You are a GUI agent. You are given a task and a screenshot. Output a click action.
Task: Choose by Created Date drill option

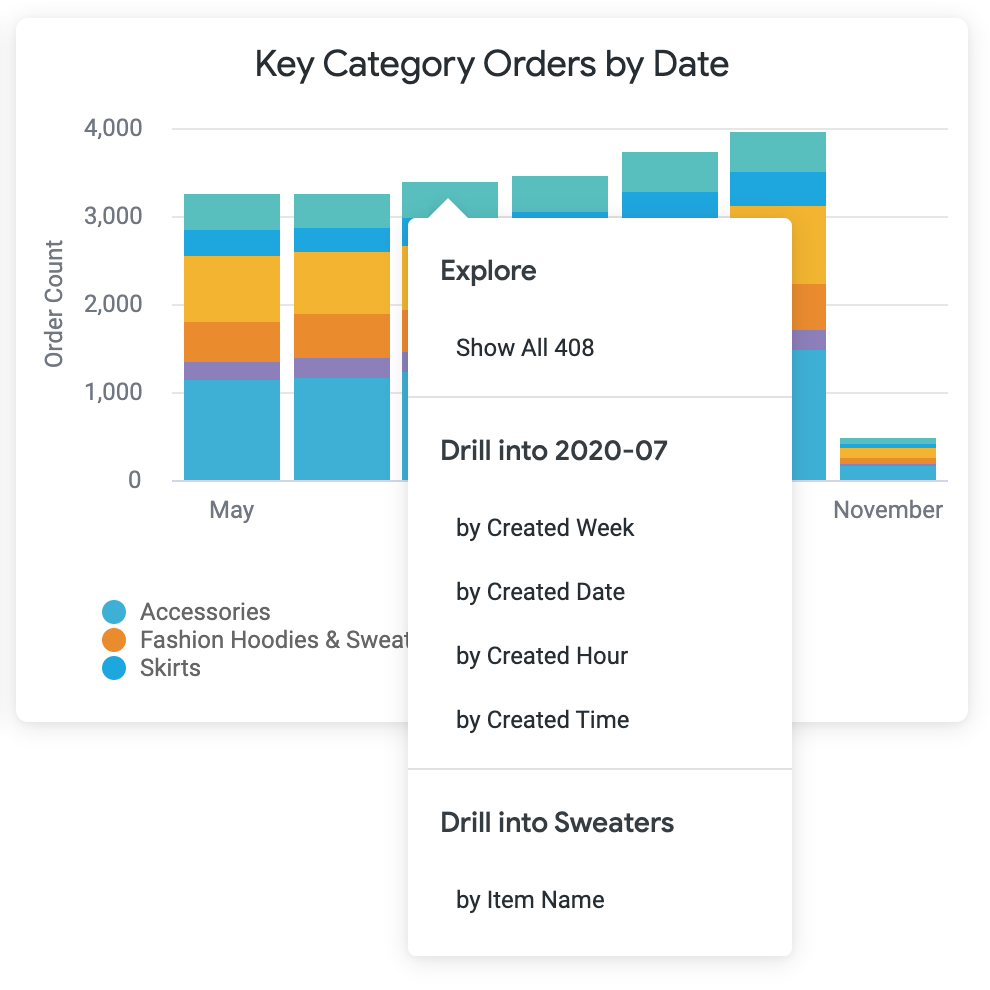point(540,592)
